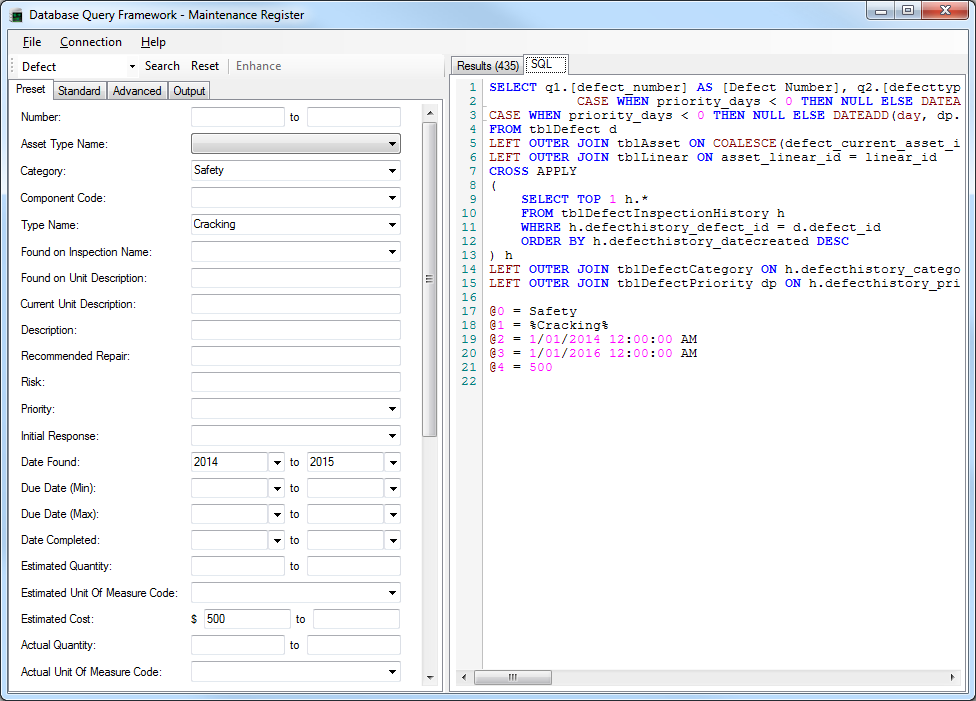
Task: Switch to the Results (435) tab
Action: (x=487, y=66)
